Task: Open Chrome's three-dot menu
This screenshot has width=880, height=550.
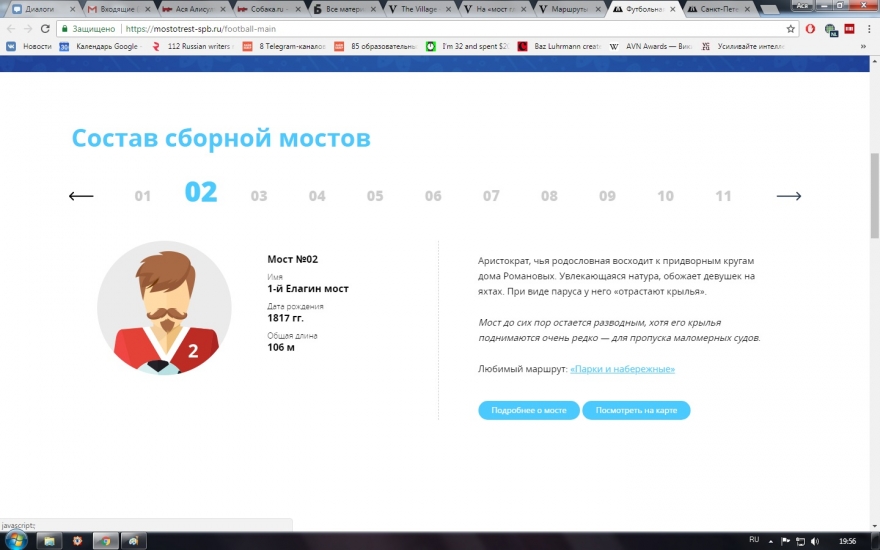Action: 866,29
